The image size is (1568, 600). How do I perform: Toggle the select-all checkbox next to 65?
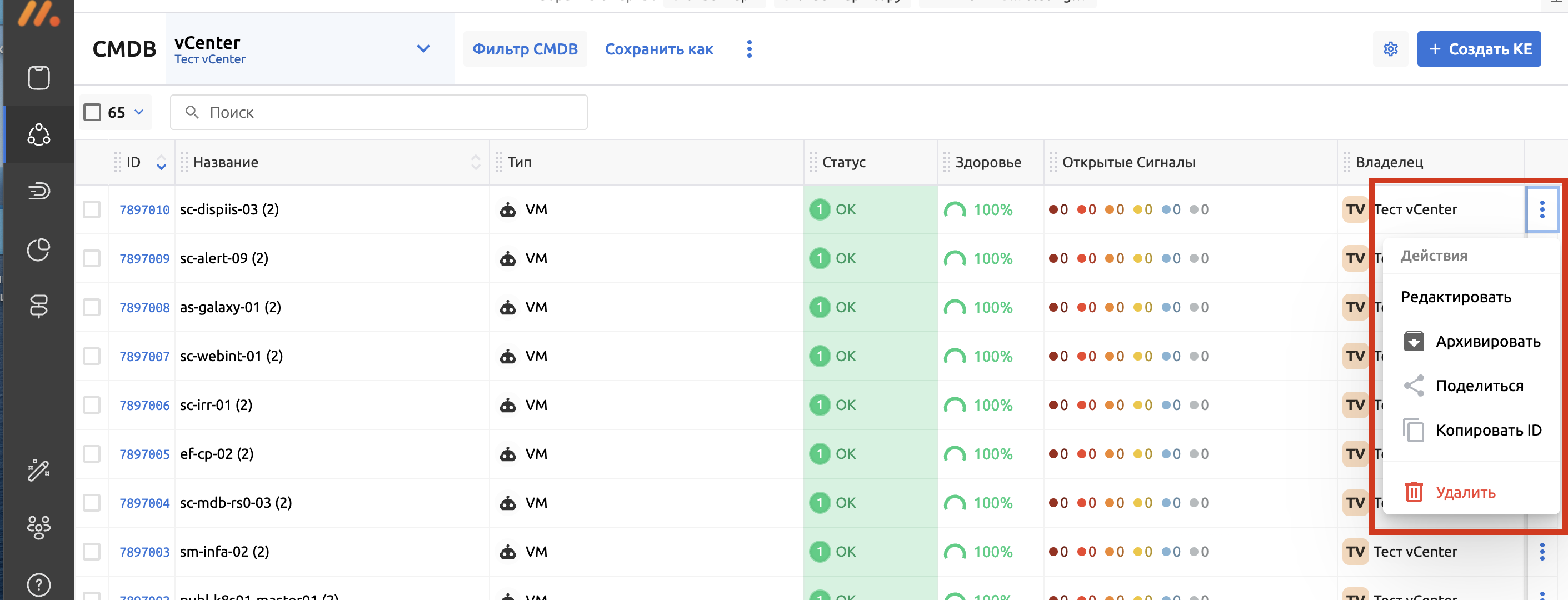[92, 112]
